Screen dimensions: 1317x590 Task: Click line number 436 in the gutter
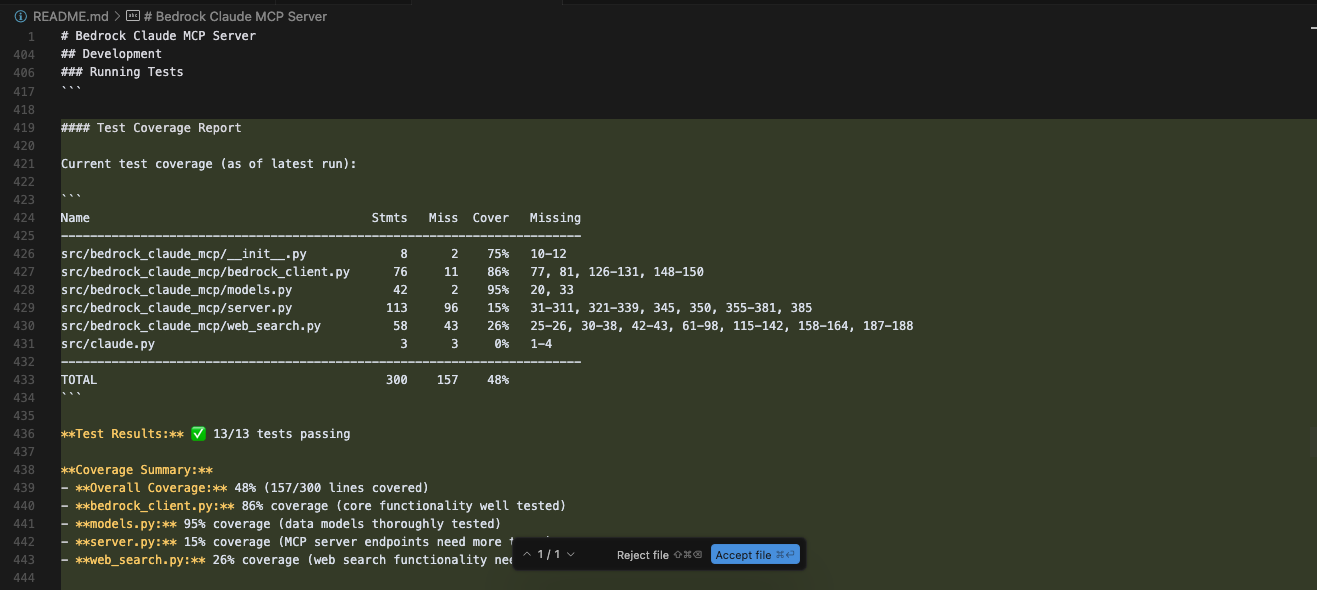coord(24,434)
